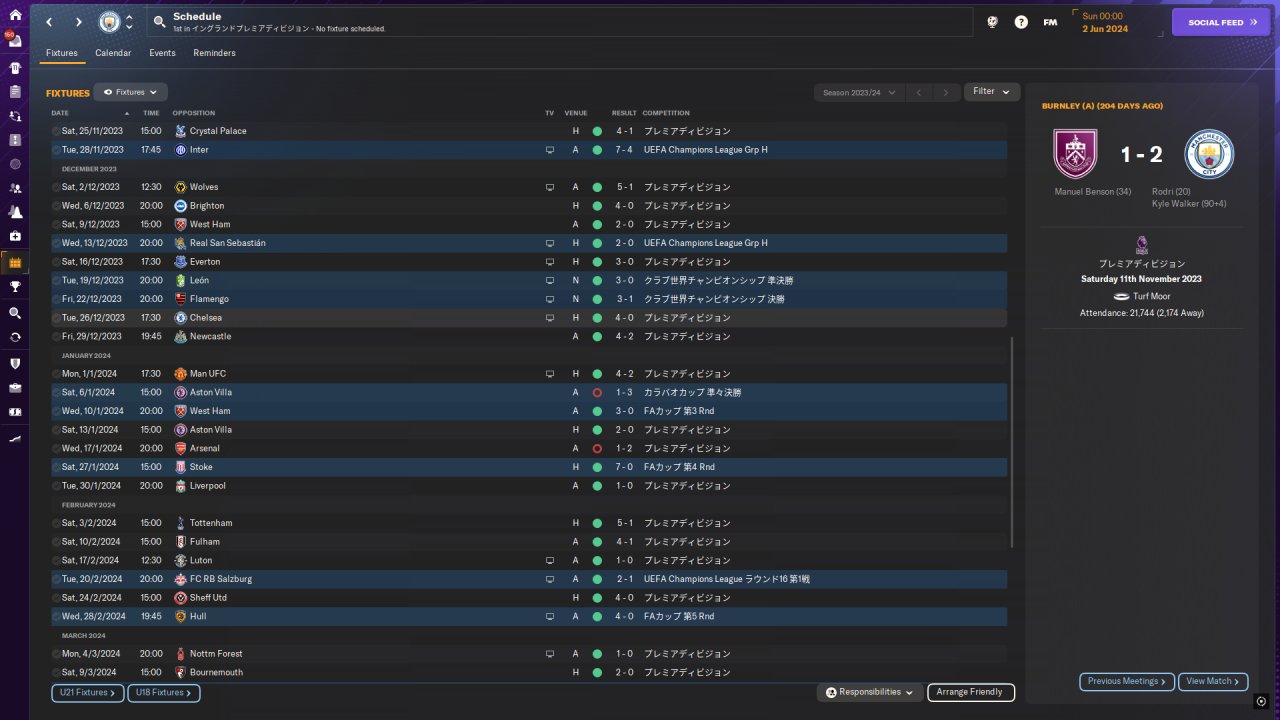Open the Inbox icon with red badge

point(14,41)
